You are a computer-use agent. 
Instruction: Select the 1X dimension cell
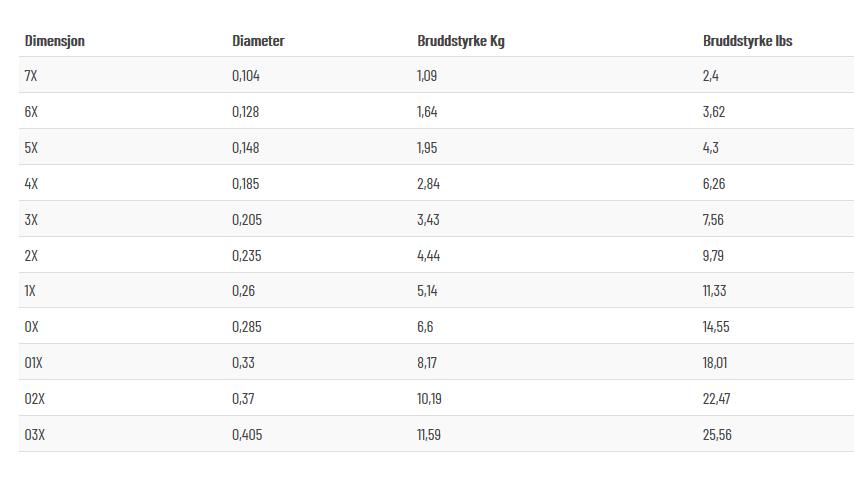(30, 290)
